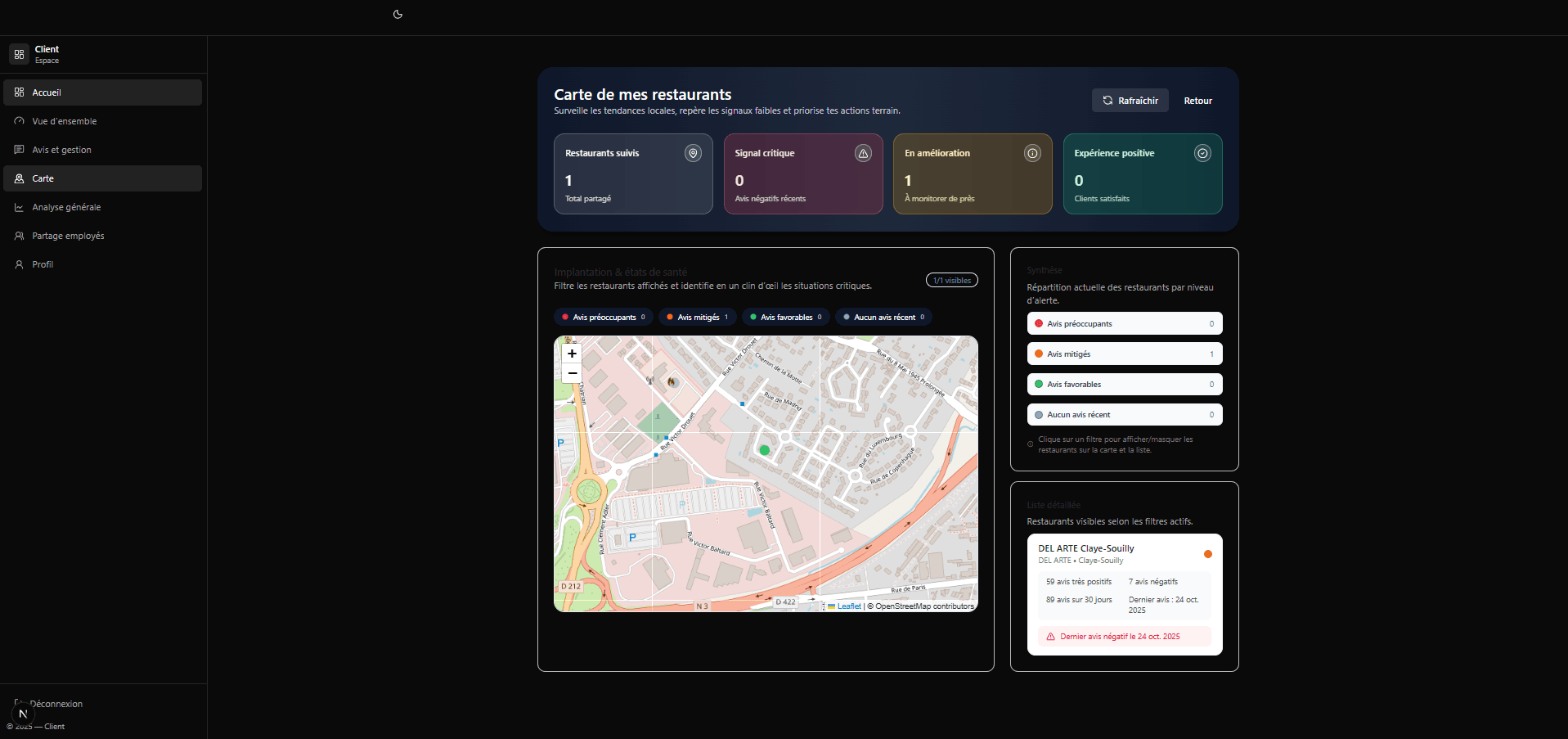Zoom in on the map with the plus icon
This screenshot has width=1568, height=739.
click(572, 354)
